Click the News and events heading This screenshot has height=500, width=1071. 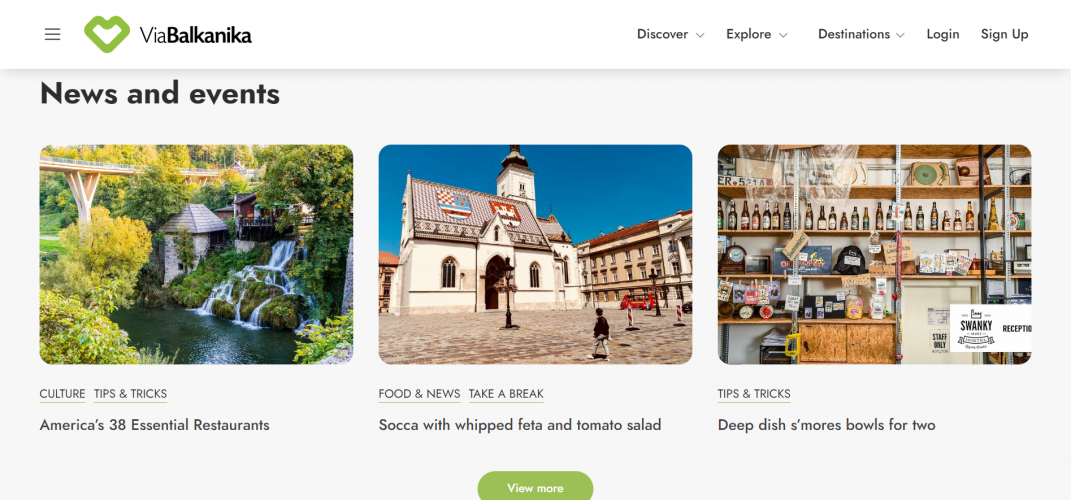(x=160, y=93)
